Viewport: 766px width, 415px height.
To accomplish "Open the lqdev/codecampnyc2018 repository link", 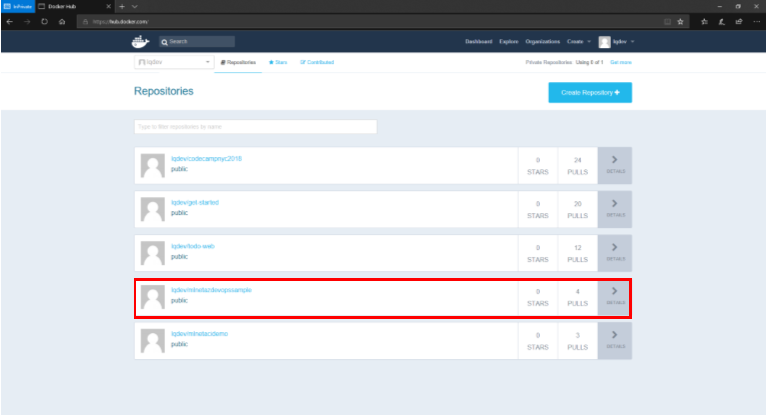I will [206, 159].
